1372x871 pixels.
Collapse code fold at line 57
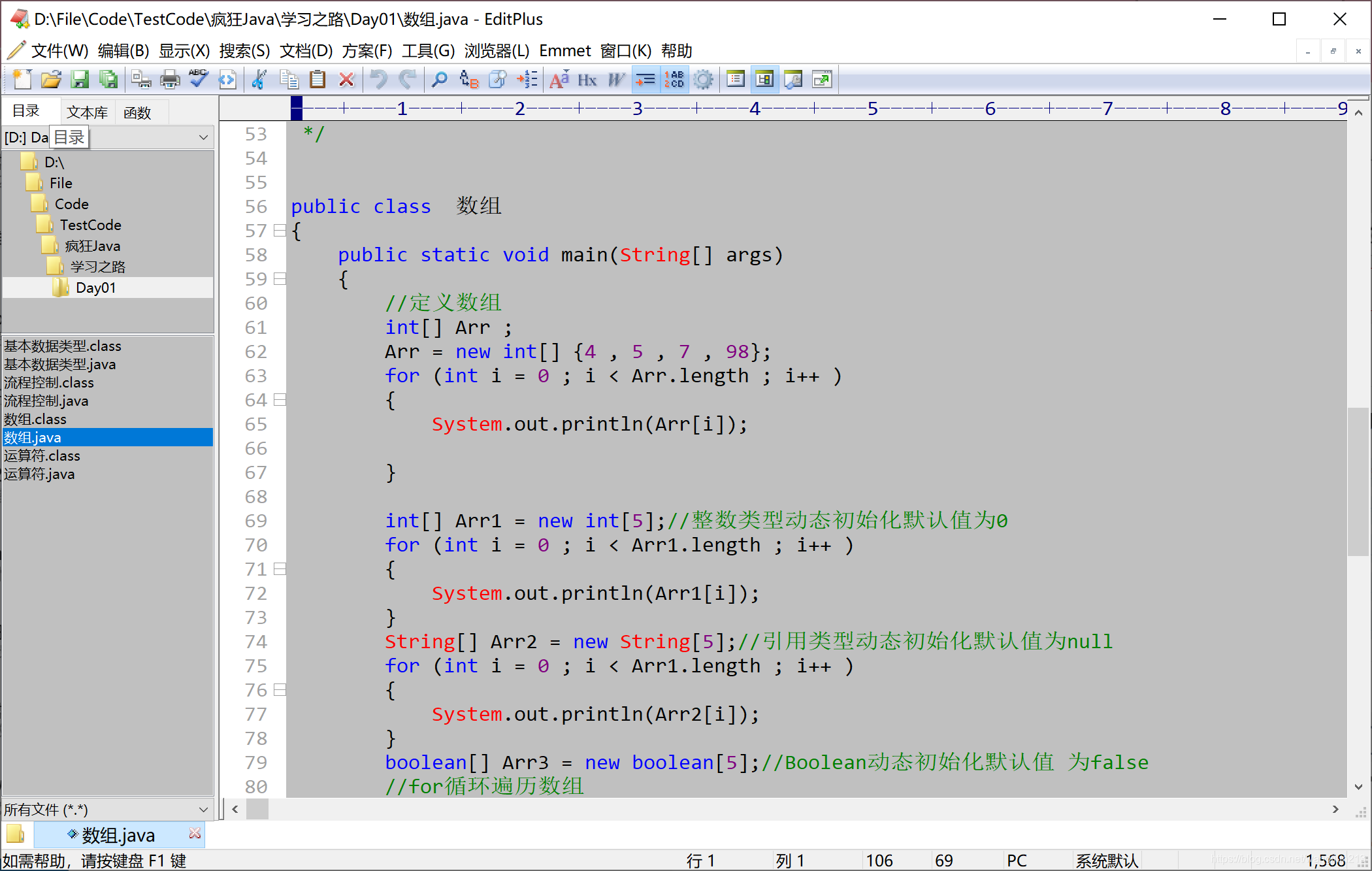[x=280, y=231]
